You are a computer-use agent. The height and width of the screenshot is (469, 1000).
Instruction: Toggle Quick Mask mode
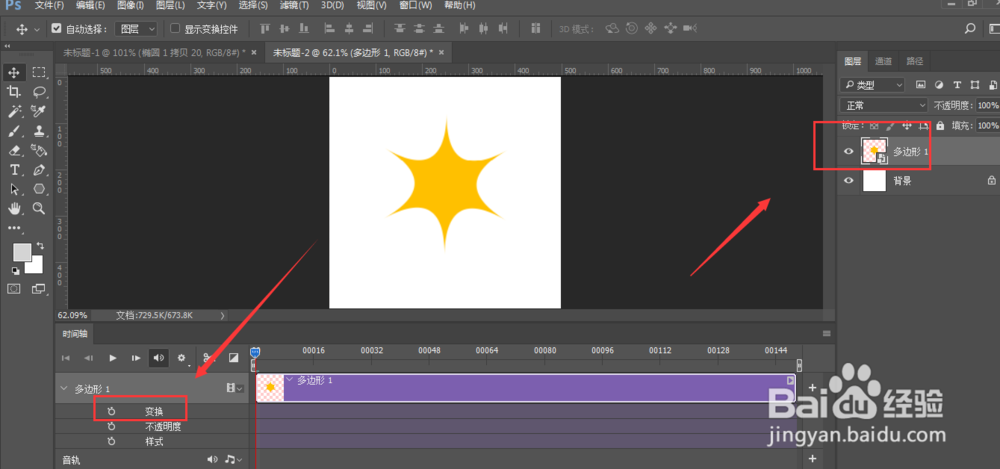coord(13,289)
